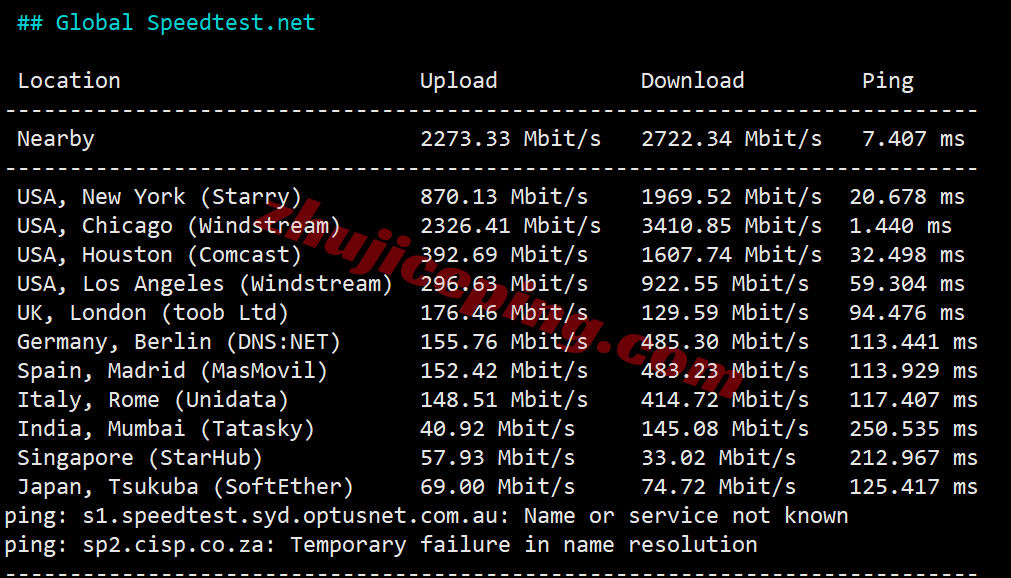1011x578 pixels.
Task: Click Tsukuba ping 125.417 ms
Action: 914,487
